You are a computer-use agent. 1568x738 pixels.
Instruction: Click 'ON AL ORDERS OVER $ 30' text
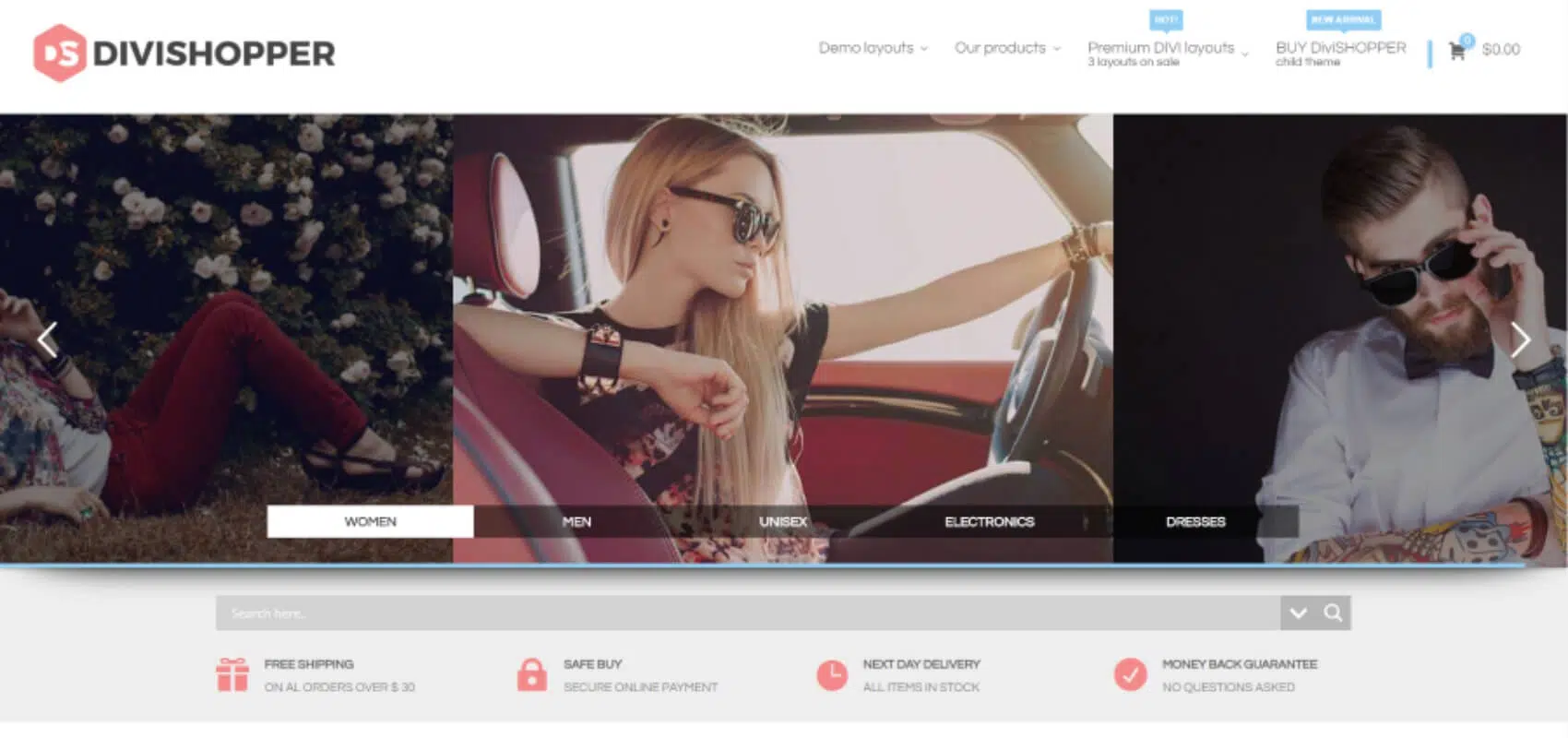click(339, 687)
